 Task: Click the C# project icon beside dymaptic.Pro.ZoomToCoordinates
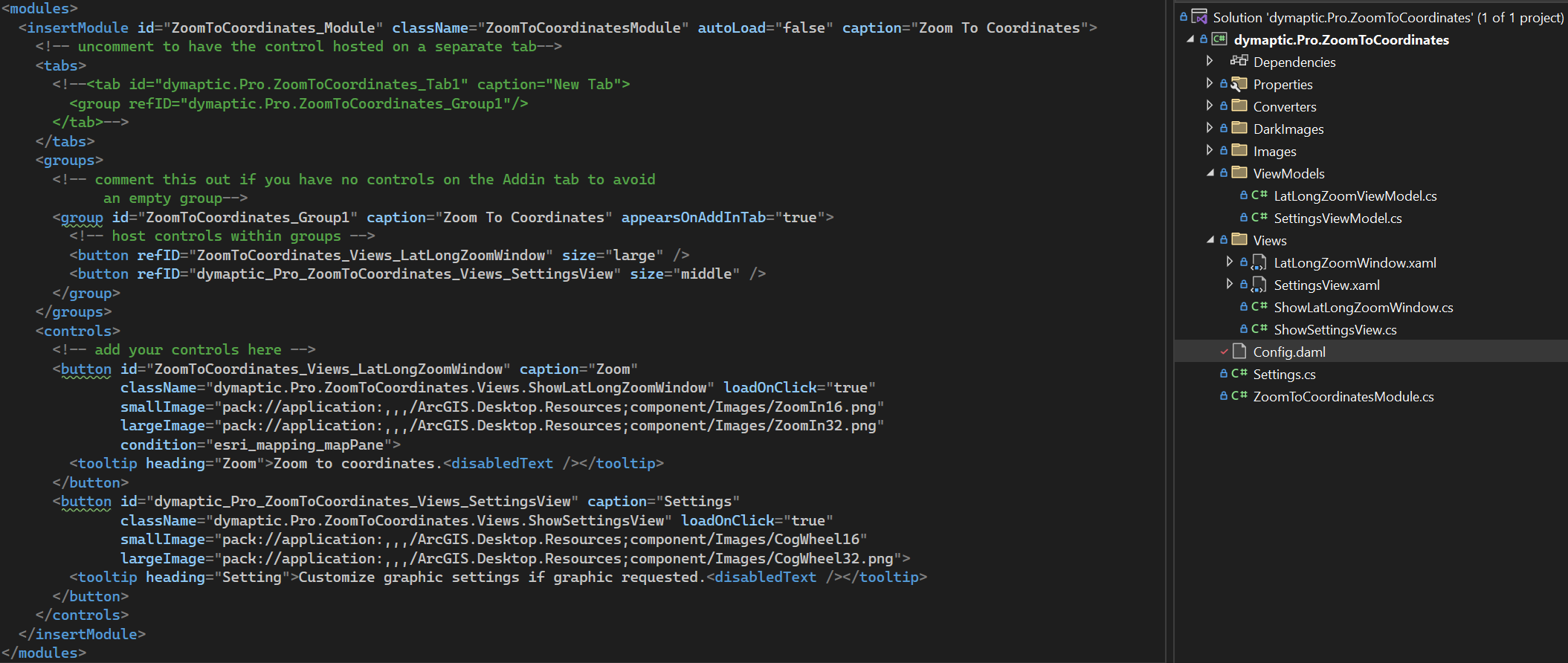(x=1219, y=39)
